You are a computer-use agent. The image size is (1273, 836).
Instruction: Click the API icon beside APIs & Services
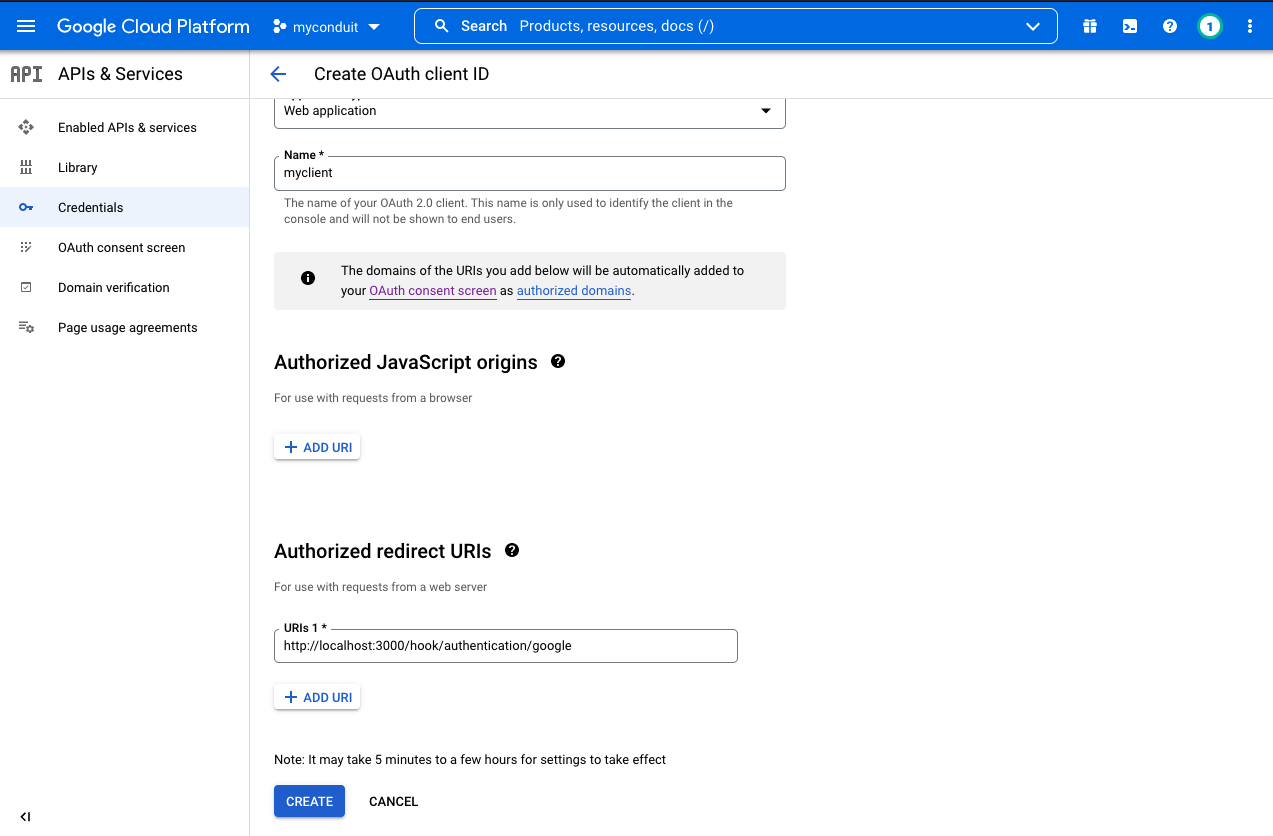[27, 74]
